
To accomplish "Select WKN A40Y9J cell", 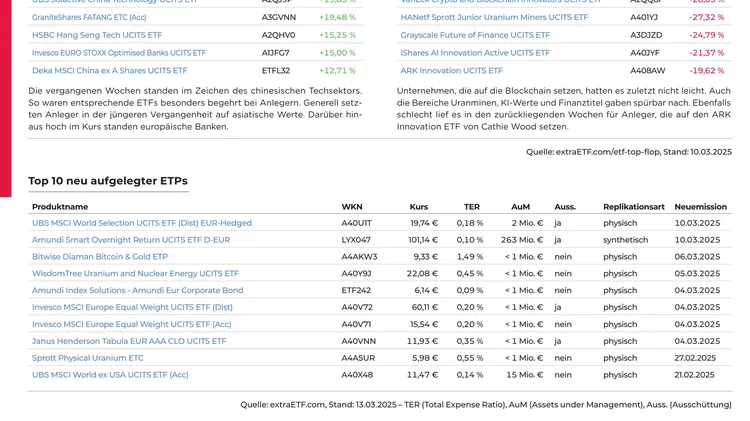I will pos(356,273).
